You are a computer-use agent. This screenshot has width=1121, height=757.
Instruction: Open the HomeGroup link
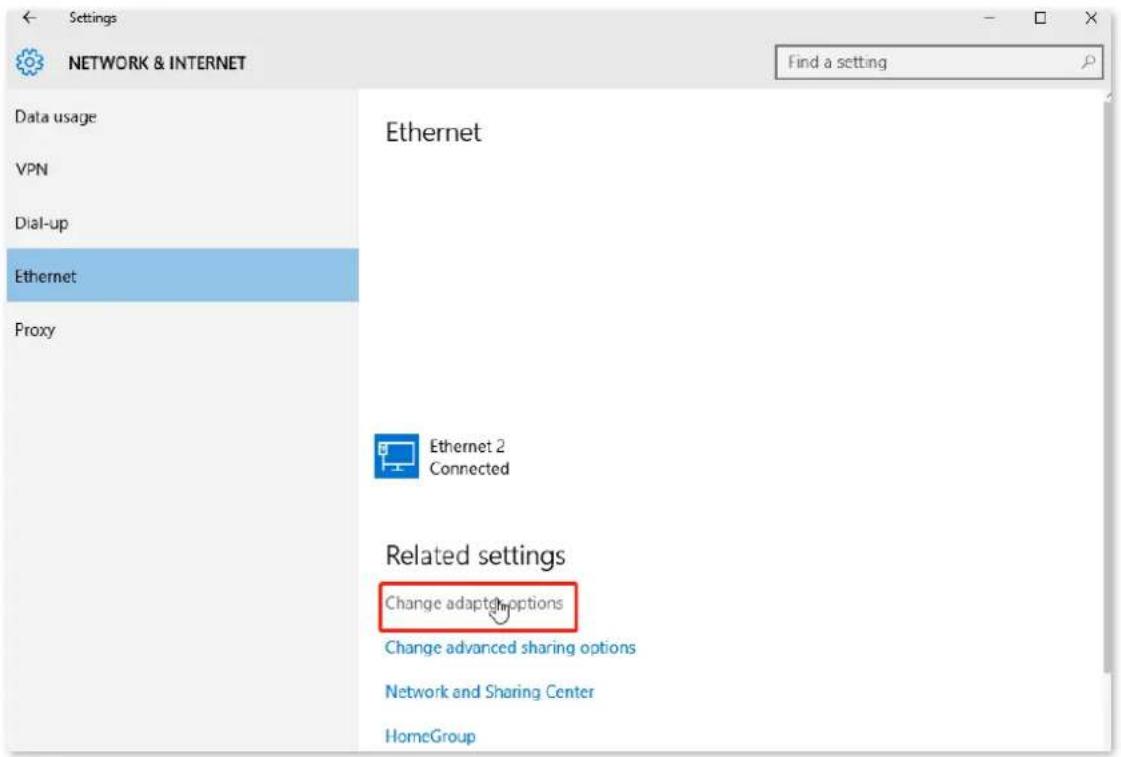(x=430, y=736)
